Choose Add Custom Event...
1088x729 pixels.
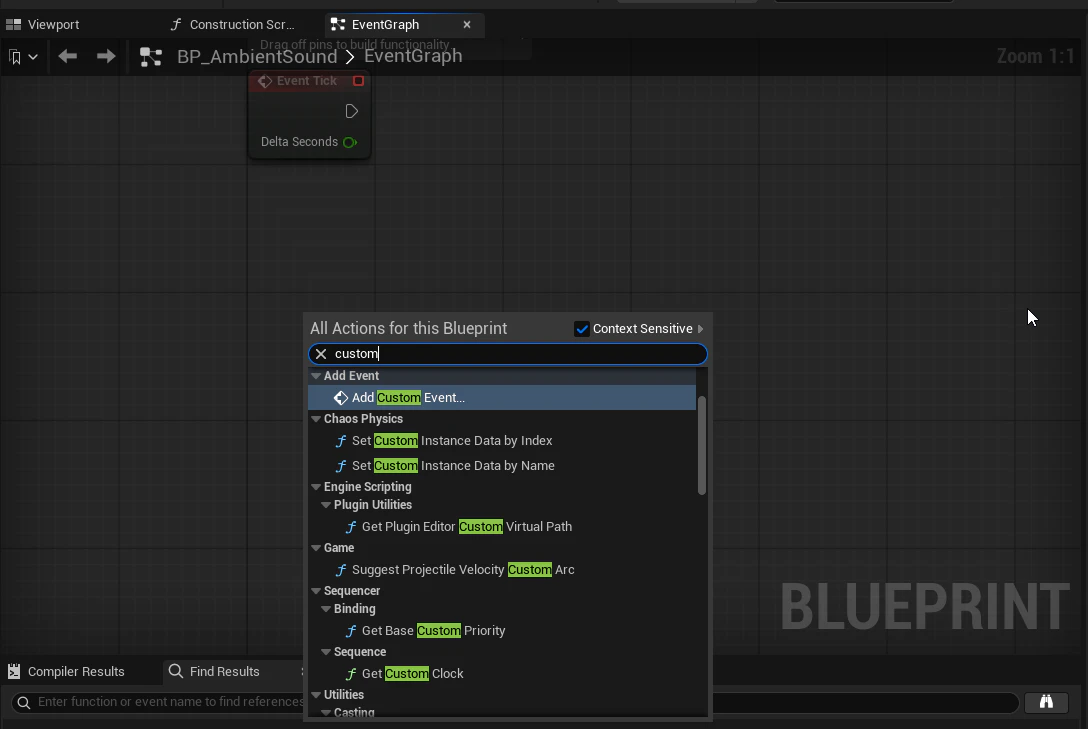click(502, 397)
